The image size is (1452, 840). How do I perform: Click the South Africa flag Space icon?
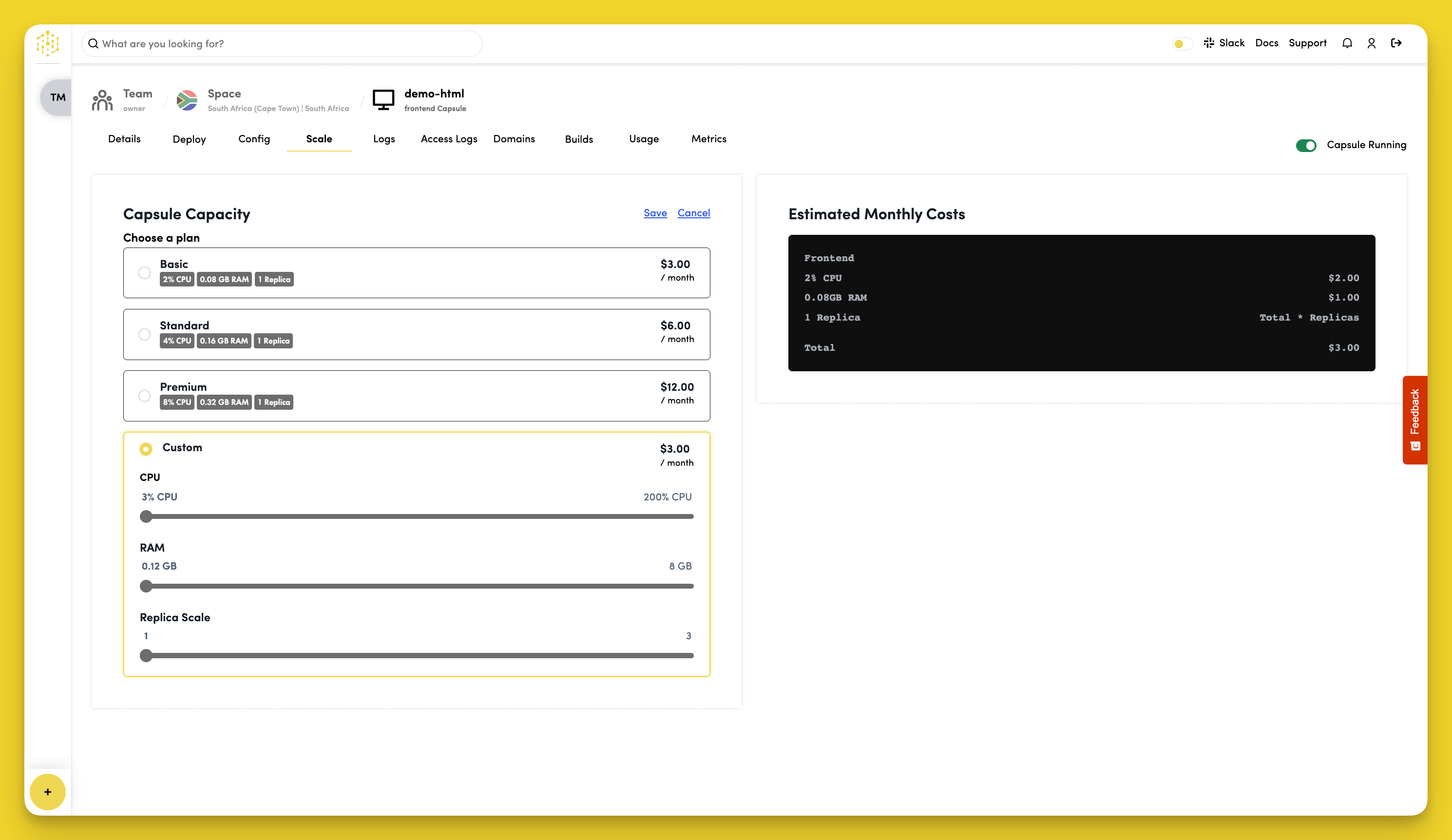click(187, 100)
